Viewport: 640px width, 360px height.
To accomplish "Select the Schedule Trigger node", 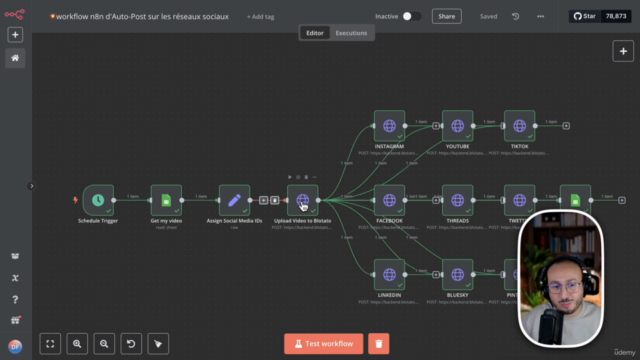I will click(x=98, y=200).
